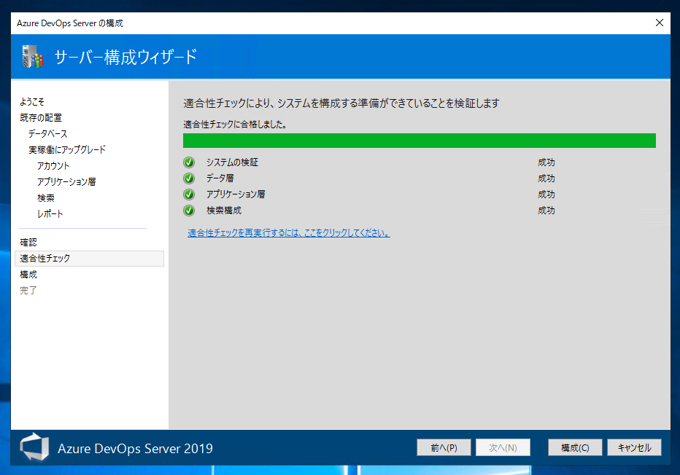Click the 適合性チェックに合格しました message
Screen dimensions: 680x475
[235, 124]
